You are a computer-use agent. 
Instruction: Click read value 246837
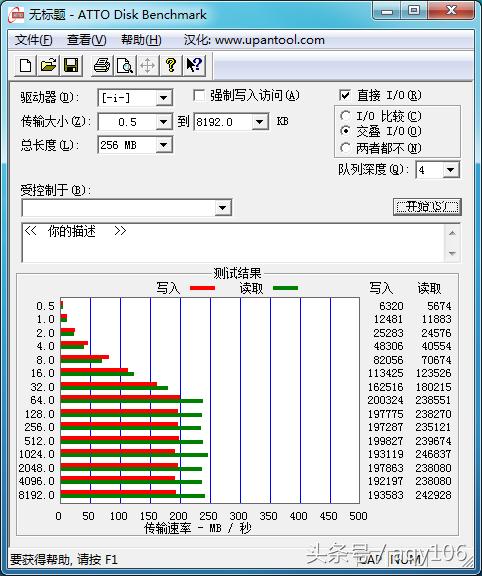[433, 454]
